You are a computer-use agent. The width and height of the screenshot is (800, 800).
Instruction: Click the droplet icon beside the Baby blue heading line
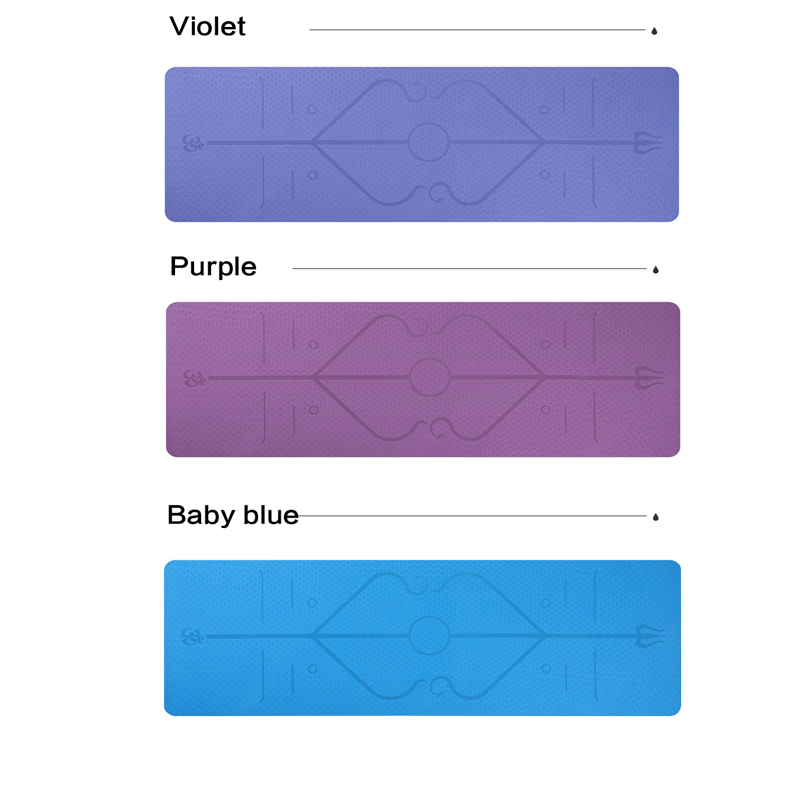[656, 517]
